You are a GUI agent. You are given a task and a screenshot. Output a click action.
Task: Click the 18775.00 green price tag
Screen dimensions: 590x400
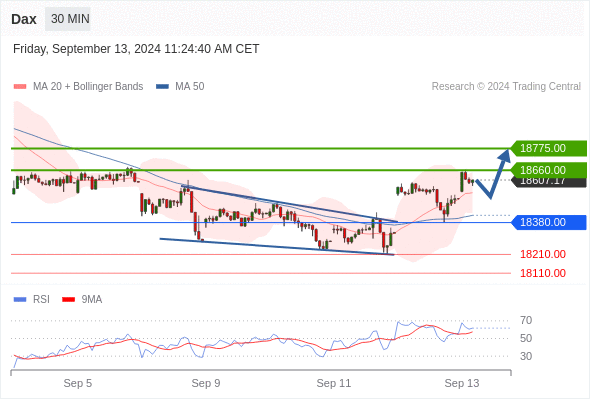coord(549,148)
